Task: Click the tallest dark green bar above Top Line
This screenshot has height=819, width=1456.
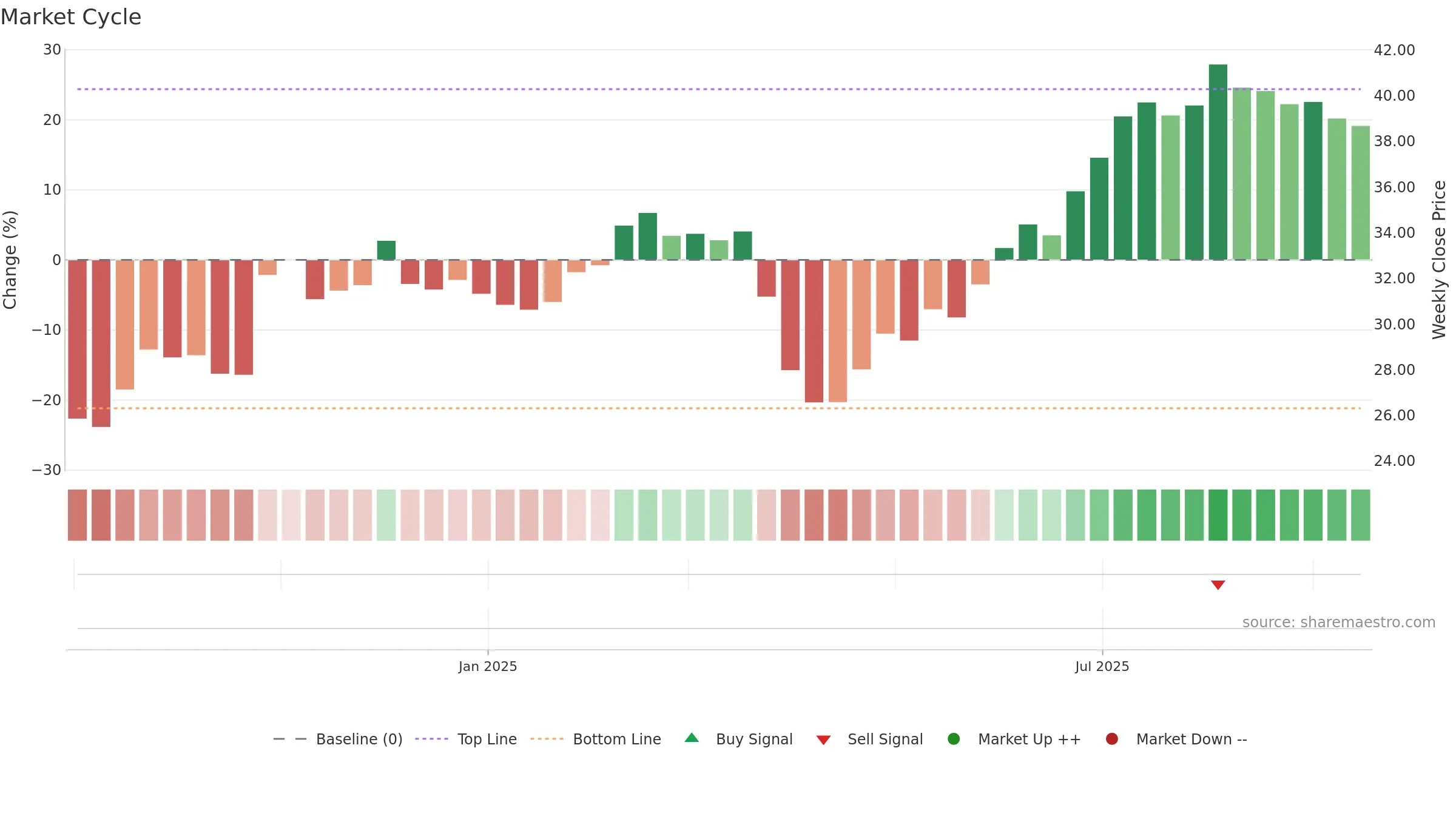Action: (x=1218, y=162)
